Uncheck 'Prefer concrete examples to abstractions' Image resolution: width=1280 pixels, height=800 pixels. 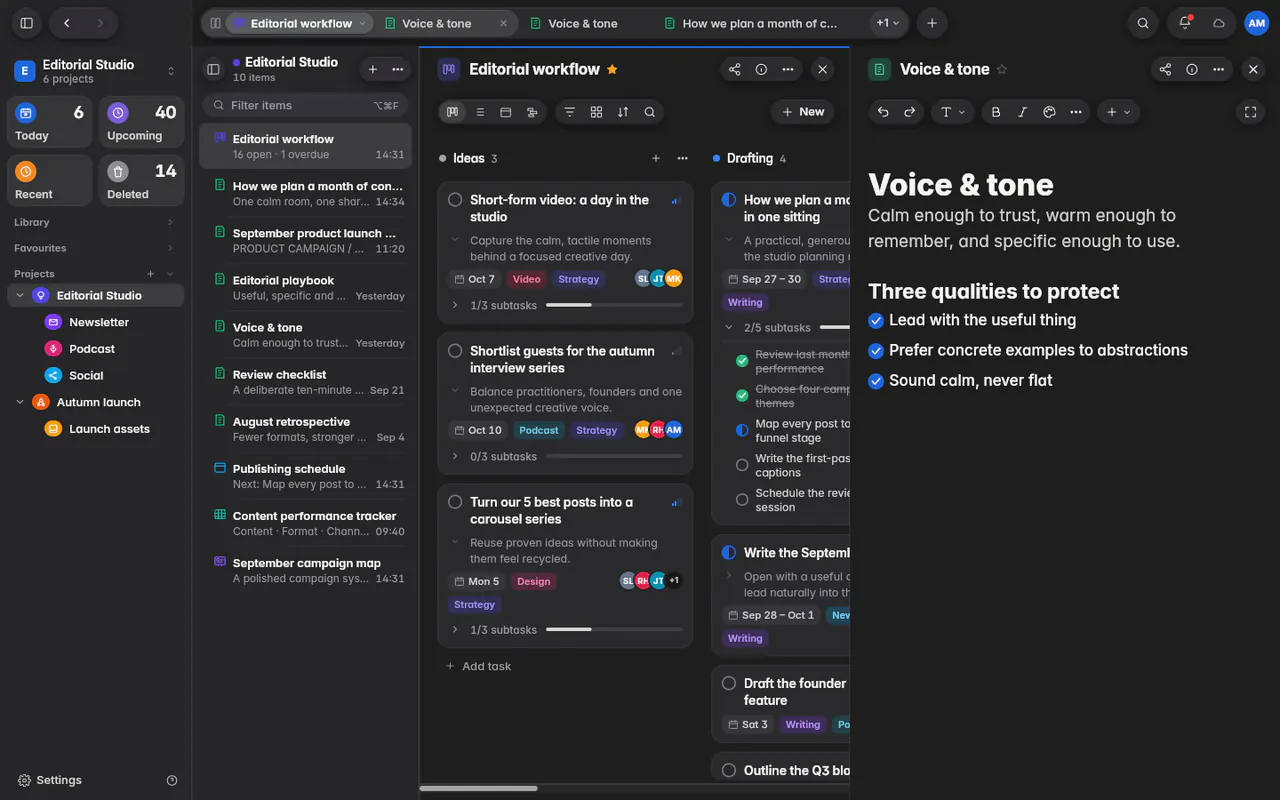click(876, 351)
